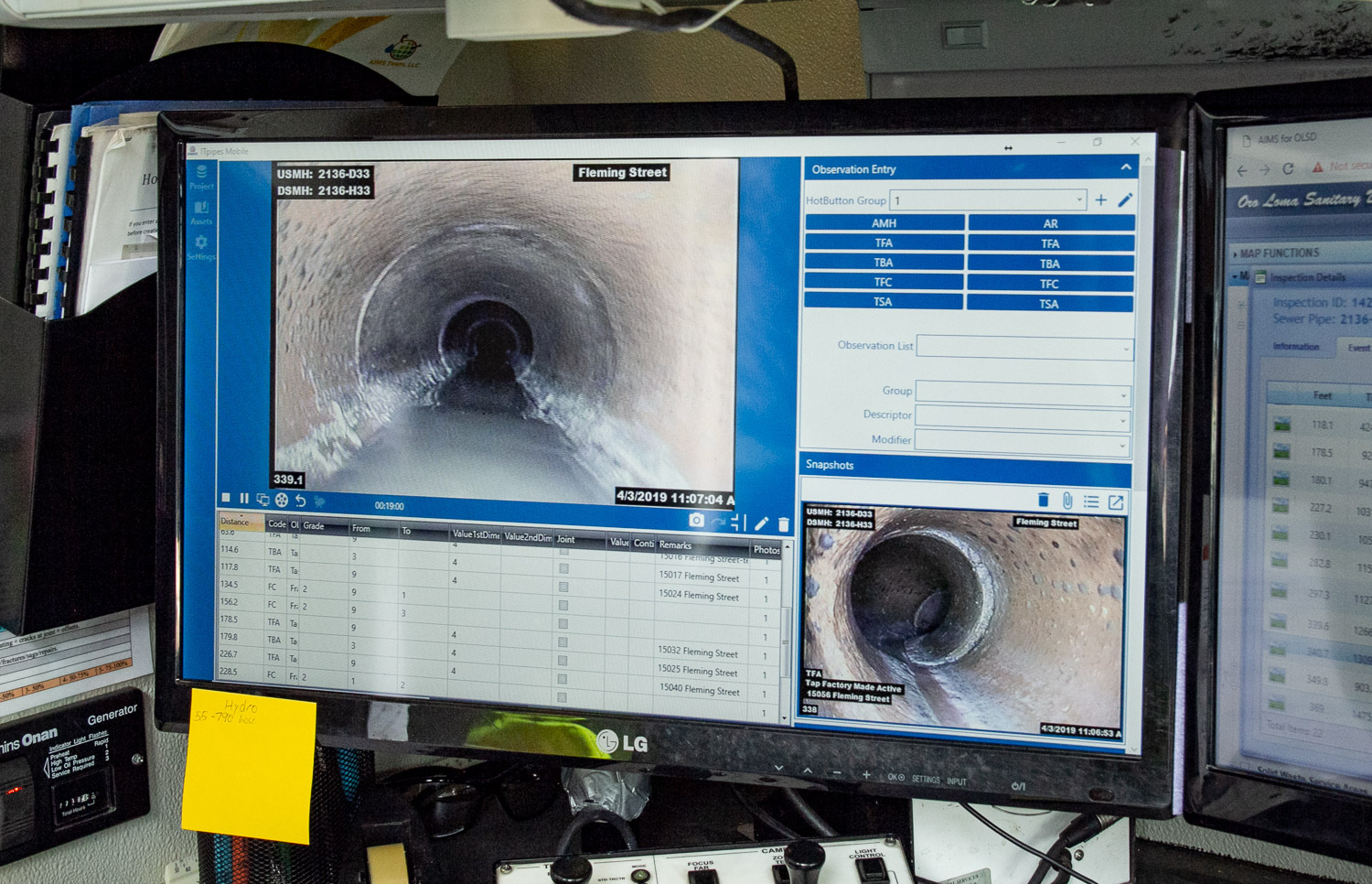Viewport: 1372px width, 884px height.
Task: Click the undo arrow in video controls
Action: click(300, 501)
